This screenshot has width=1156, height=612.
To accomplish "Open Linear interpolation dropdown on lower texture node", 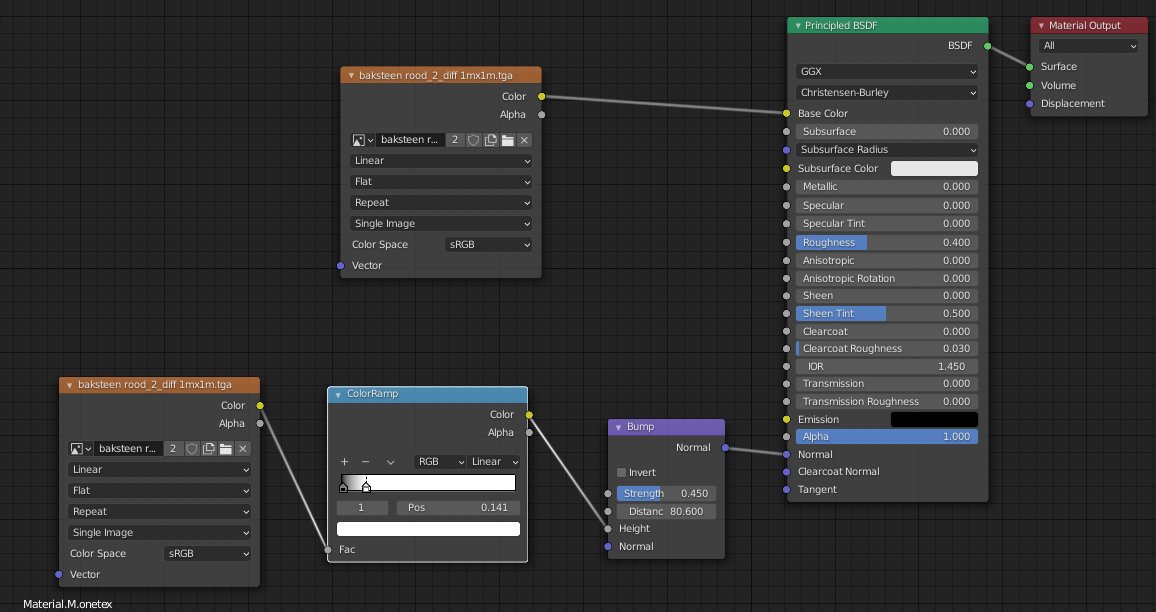I will (159, 470).
